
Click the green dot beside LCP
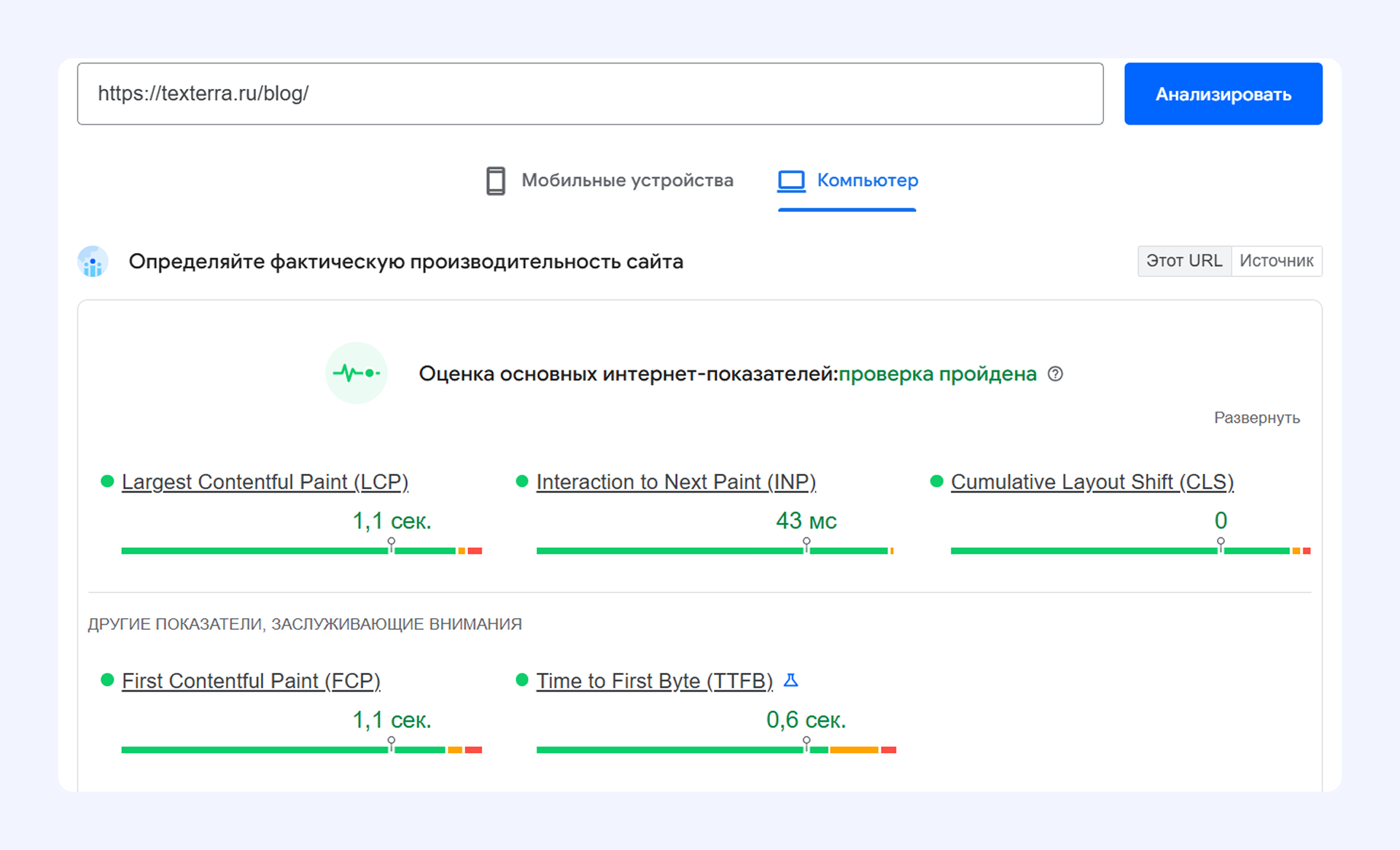click(107, 481)
